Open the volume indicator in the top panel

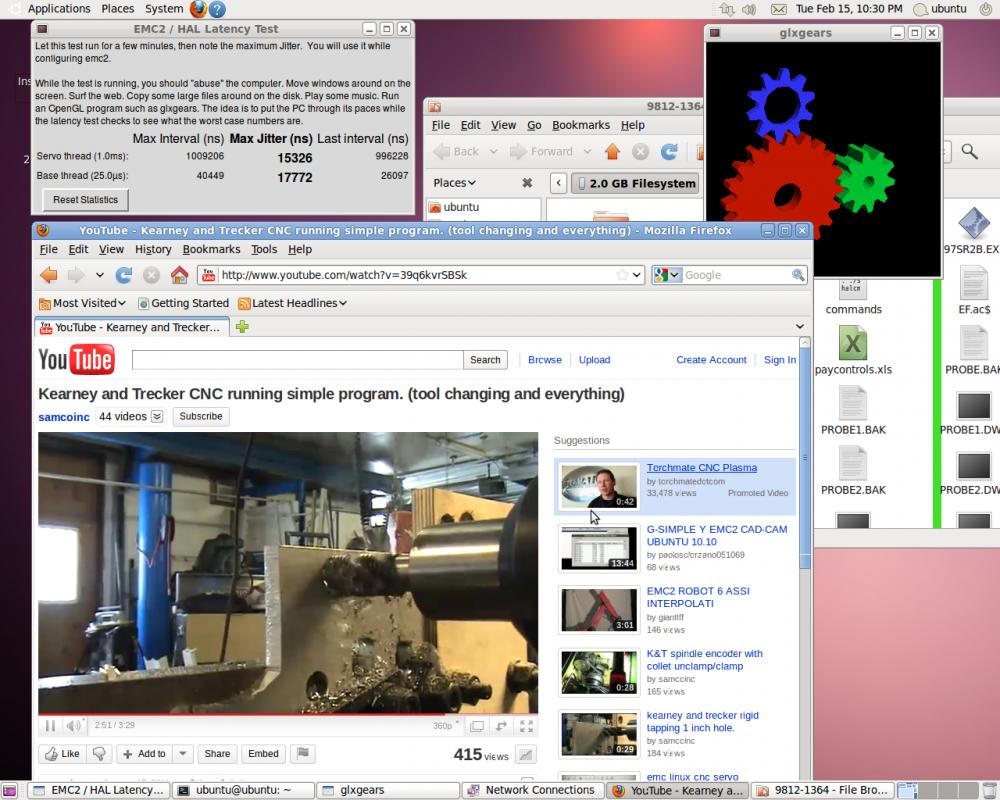coord(749,9)
